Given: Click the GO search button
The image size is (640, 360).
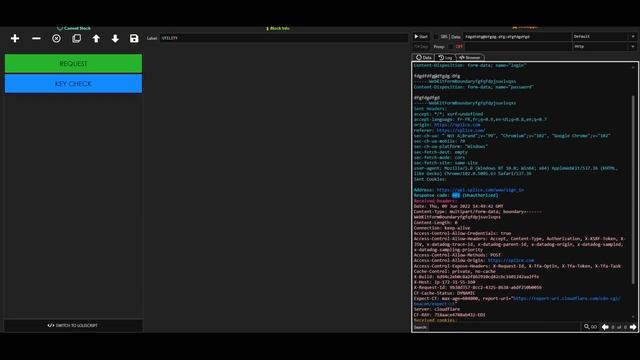Looking at the screenshot, I should click(x=590, y=327).
